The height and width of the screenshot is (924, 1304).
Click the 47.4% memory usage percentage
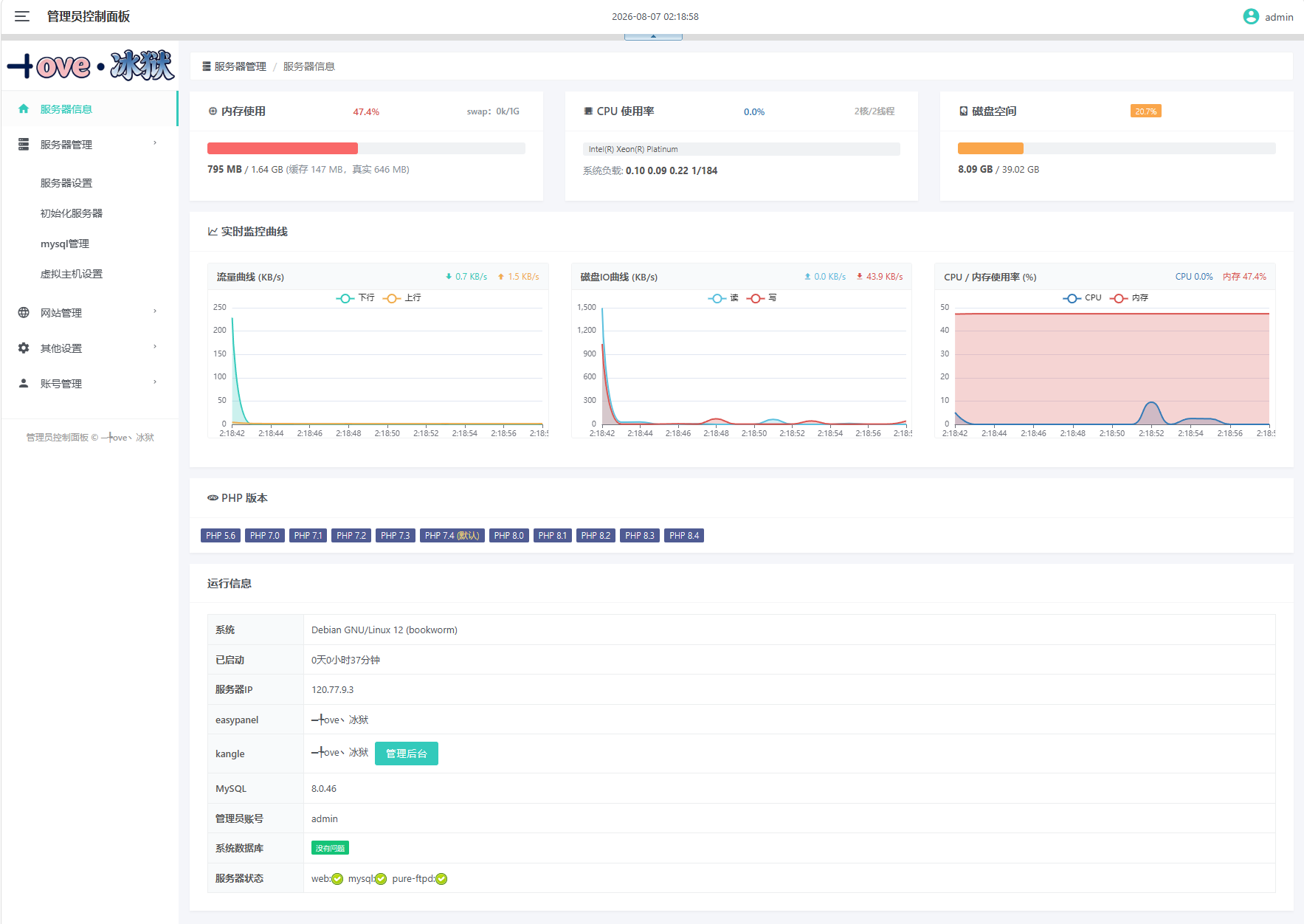366,112
